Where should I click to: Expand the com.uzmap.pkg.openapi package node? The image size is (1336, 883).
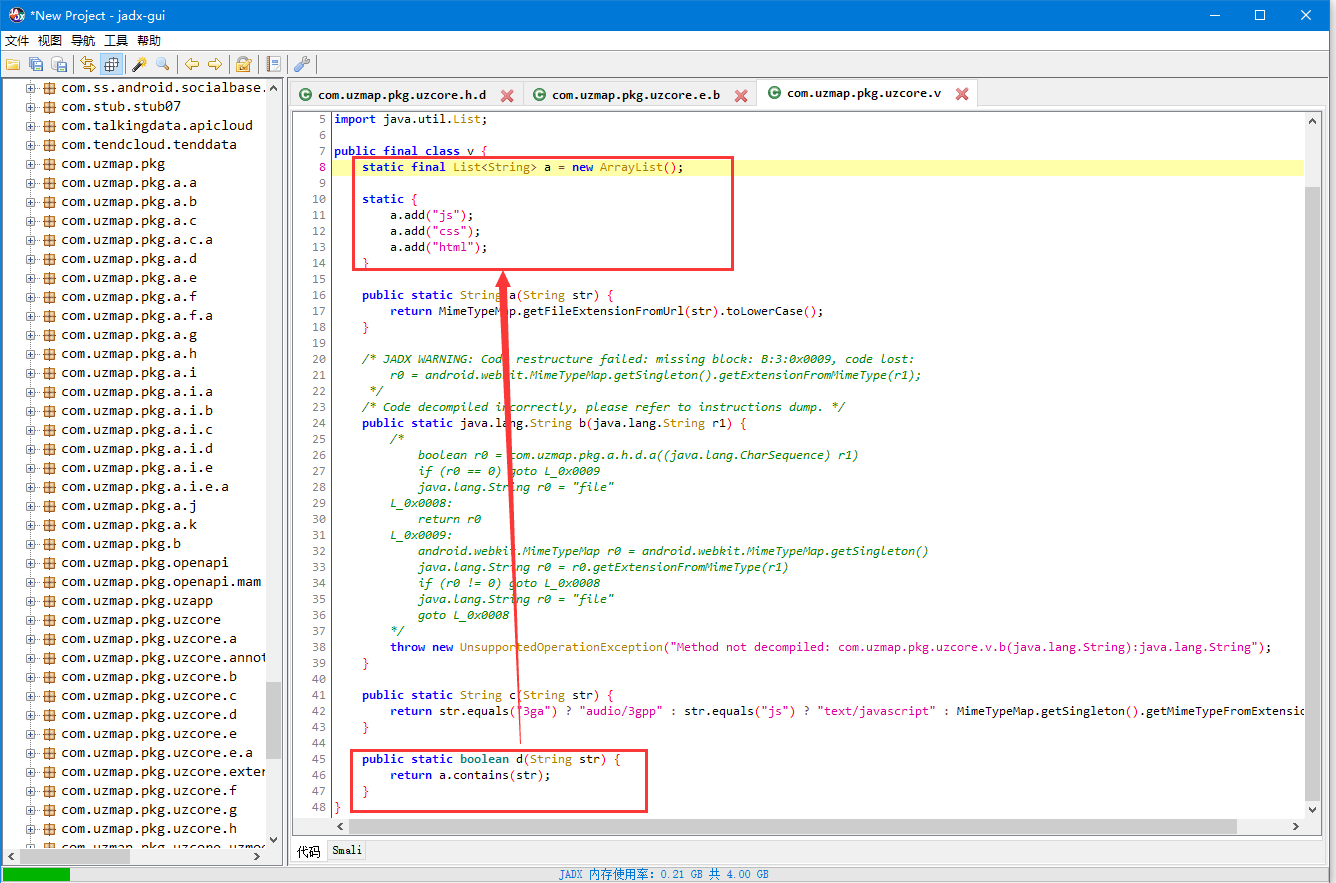[31, 563]
